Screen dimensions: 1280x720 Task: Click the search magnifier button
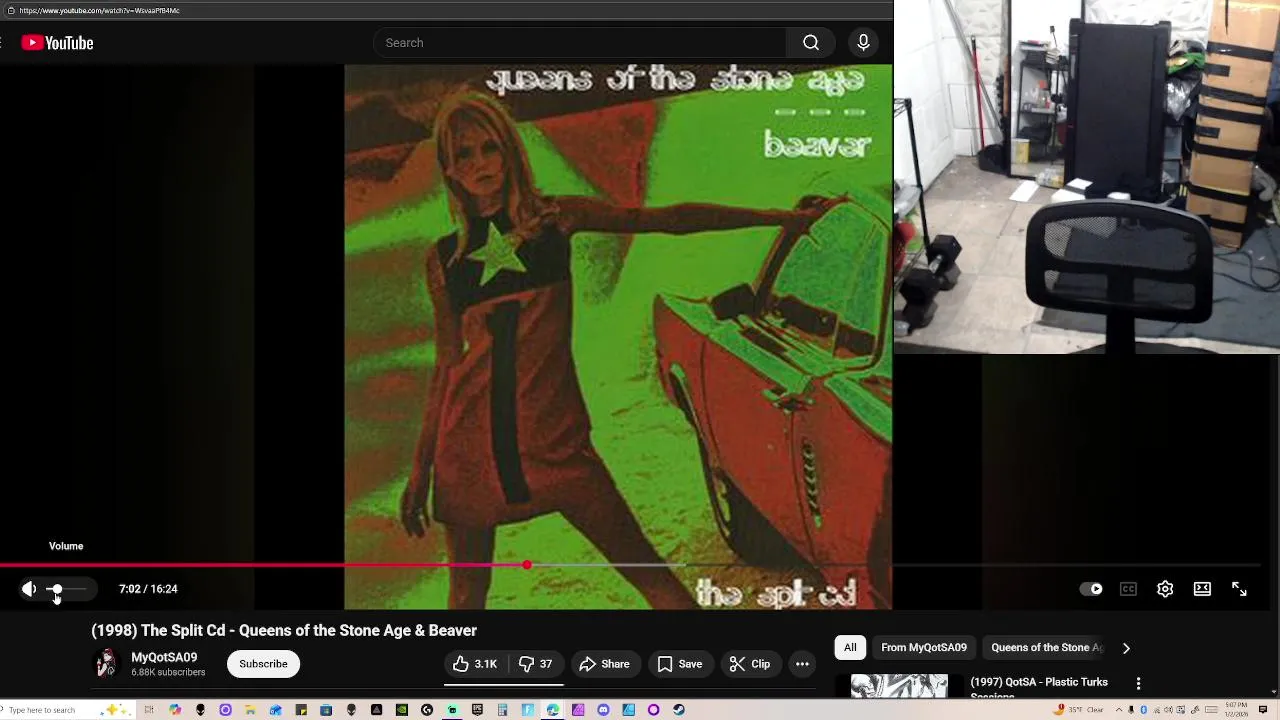[811, 43]
